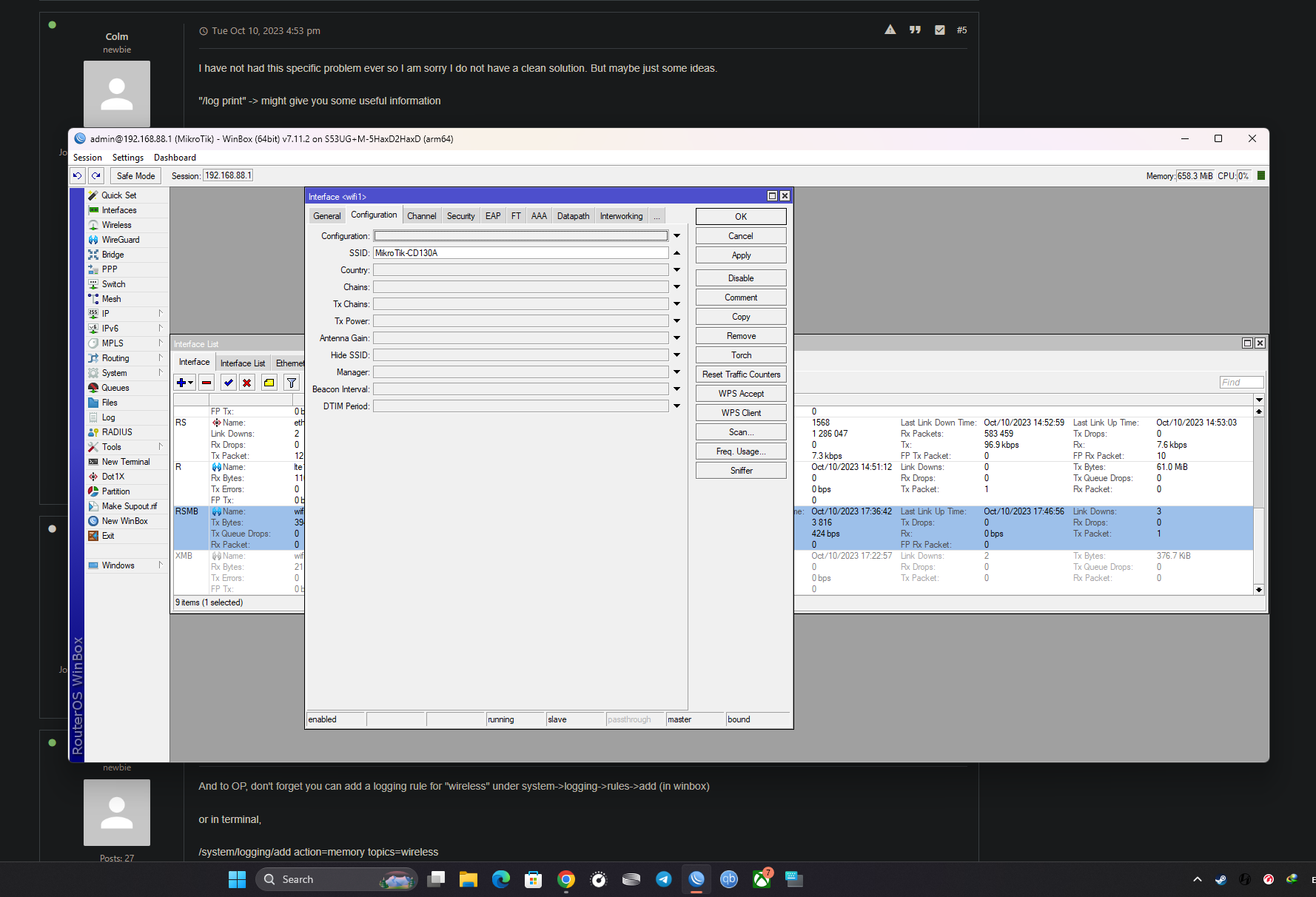The image size is (1316, 897).
Task: Click OK in wifi1 dialog
Action: [x=741, y=217]
